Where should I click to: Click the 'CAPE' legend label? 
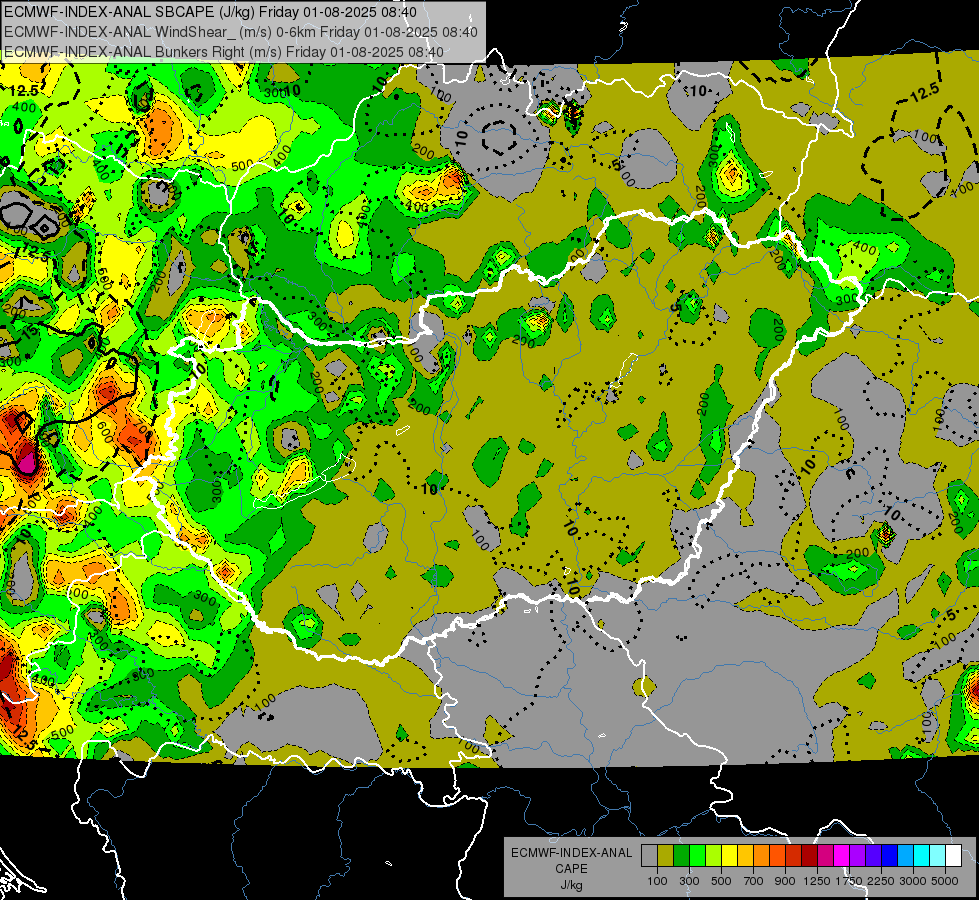[572, 869]
